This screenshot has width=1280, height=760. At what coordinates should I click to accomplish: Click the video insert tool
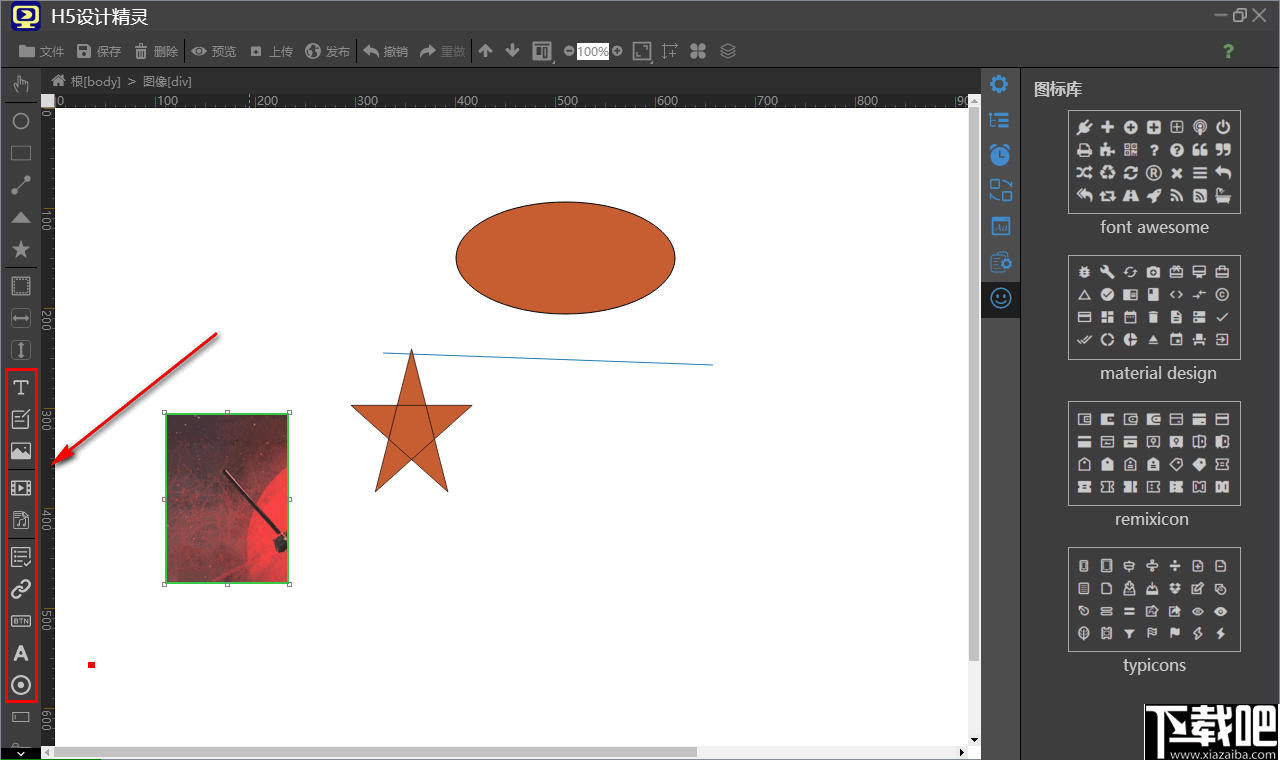(20, 488)
